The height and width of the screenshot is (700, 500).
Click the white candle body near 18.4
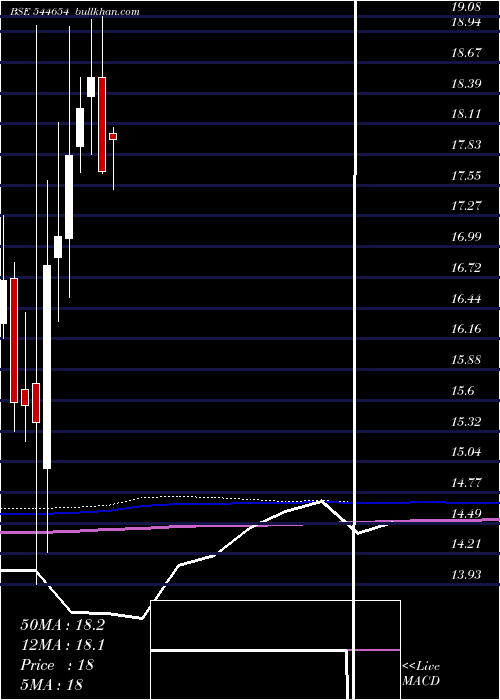point(91,87)
